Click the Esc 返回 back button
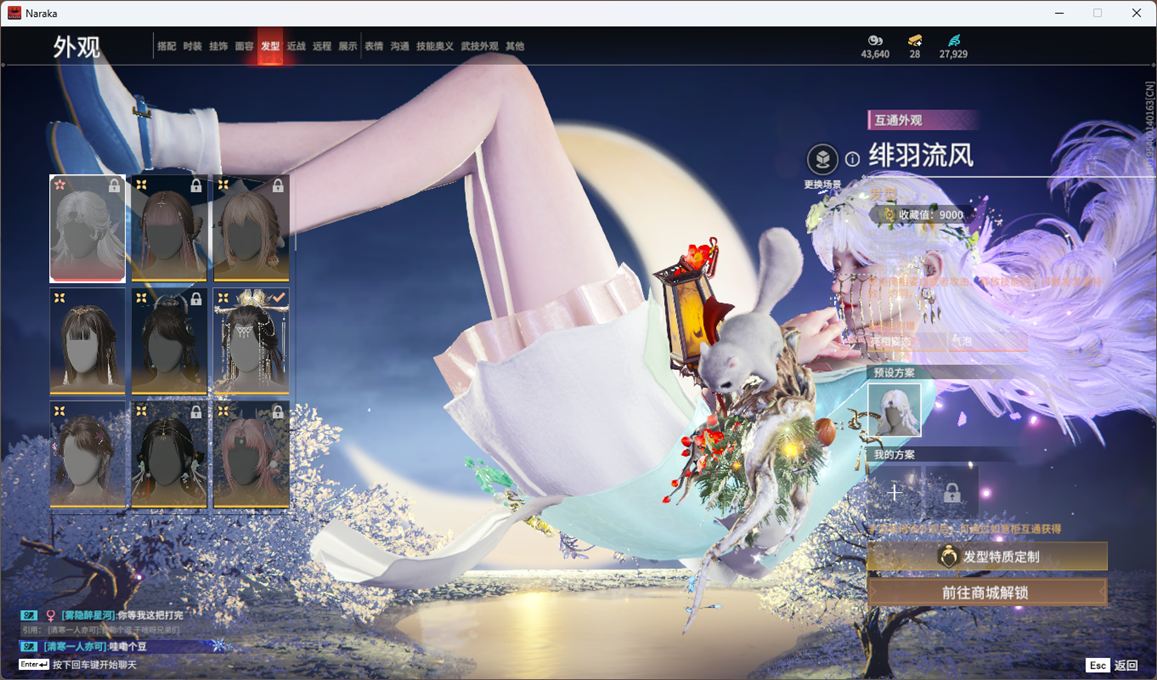This screenshot has width=1157, height=680. pos(1113,665)
